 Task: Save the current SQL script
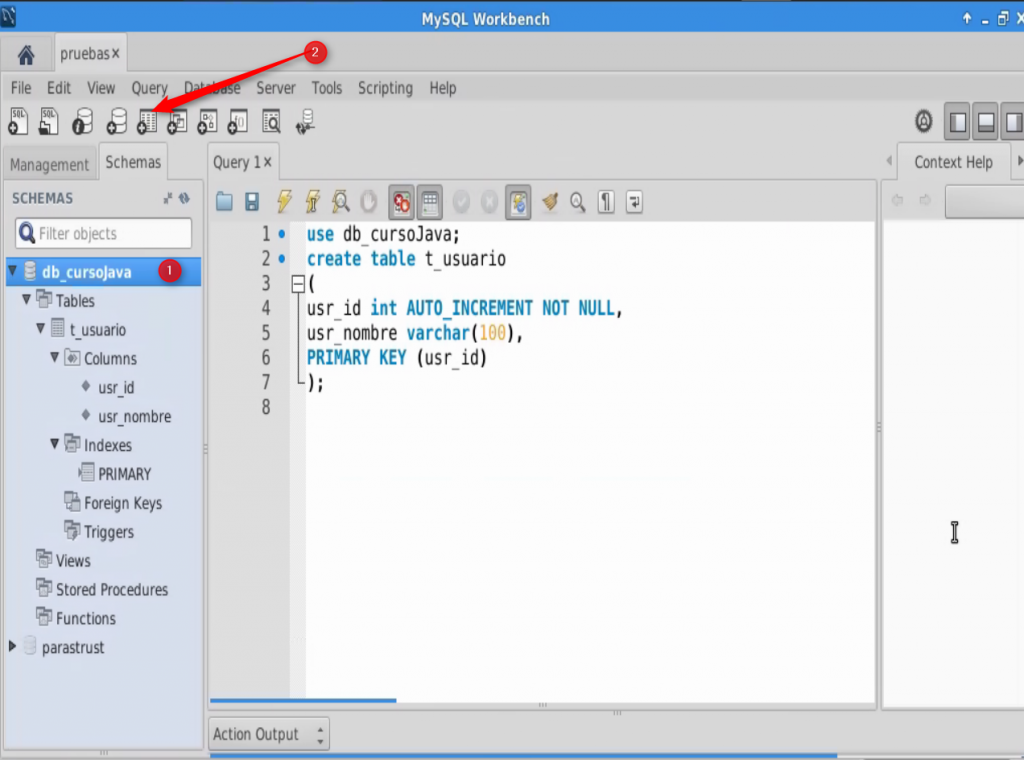[x=251, y=202]
